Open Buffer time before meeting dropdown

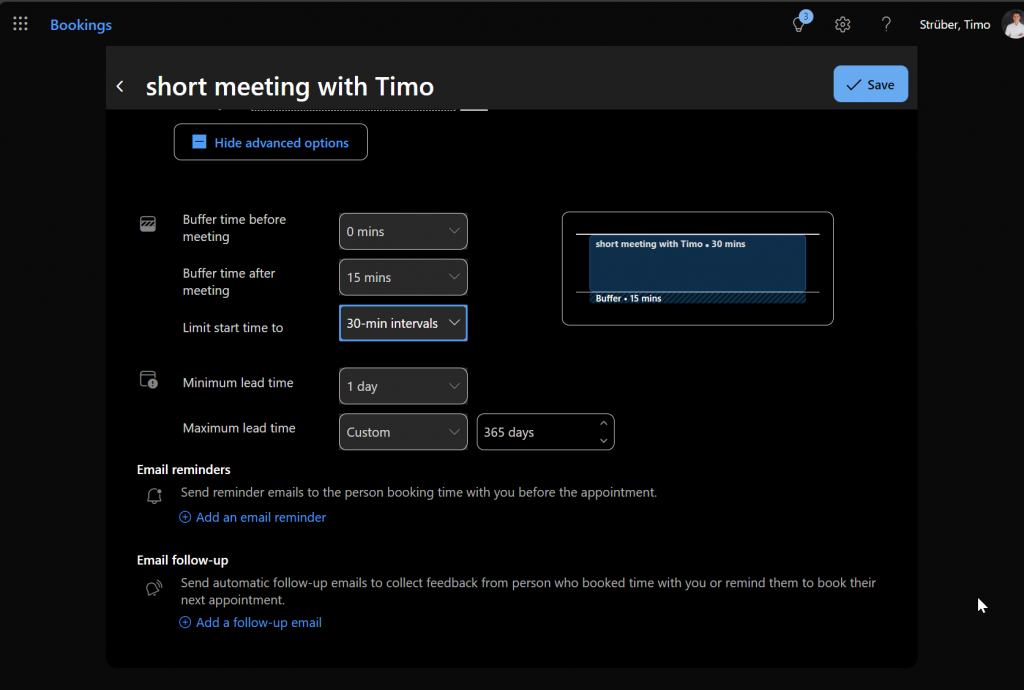tap(403, 232)
